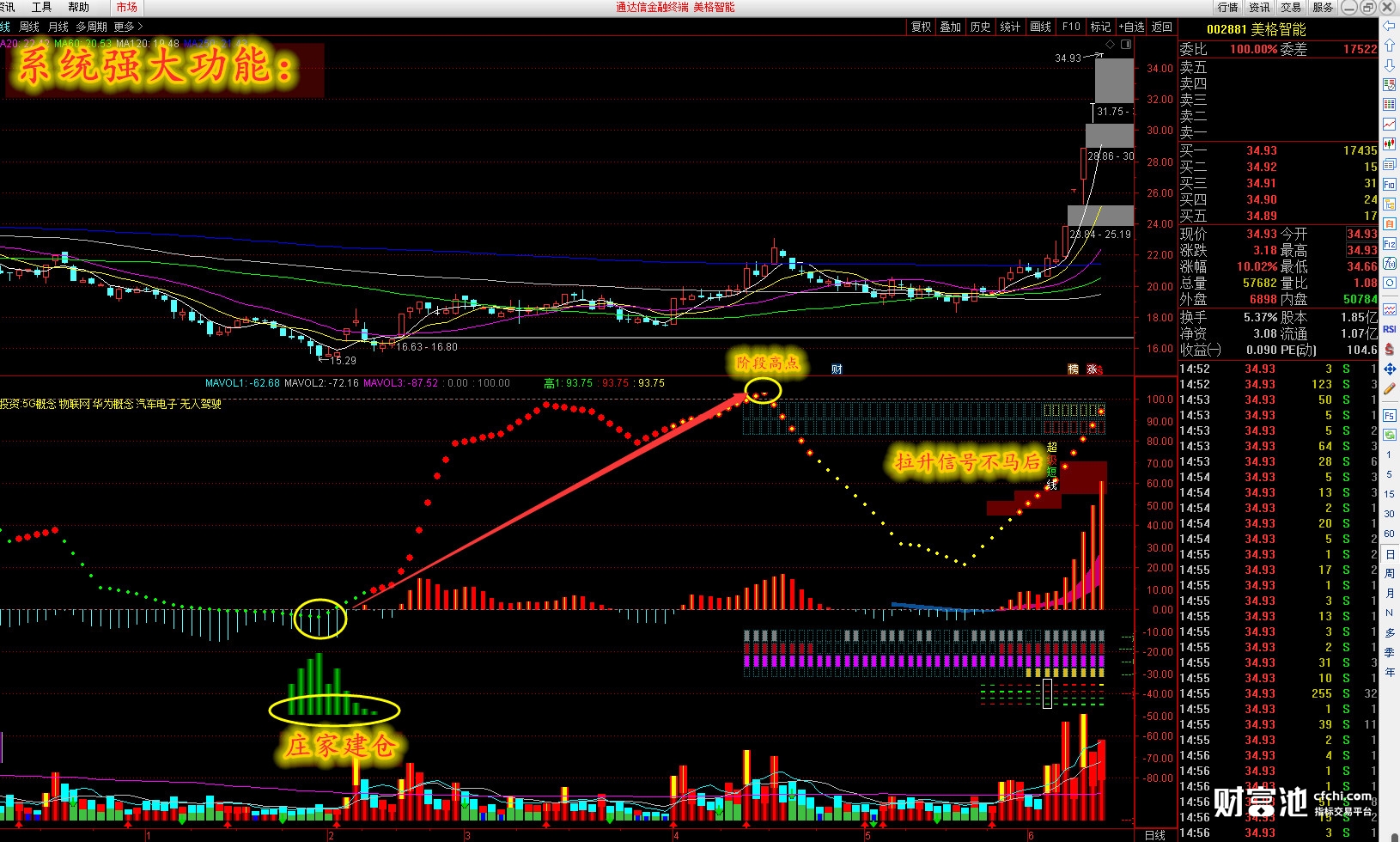This screenshot has width=1400, height=842.
Task: Click the 叠加 overlay button
Action: click(950, 27)
